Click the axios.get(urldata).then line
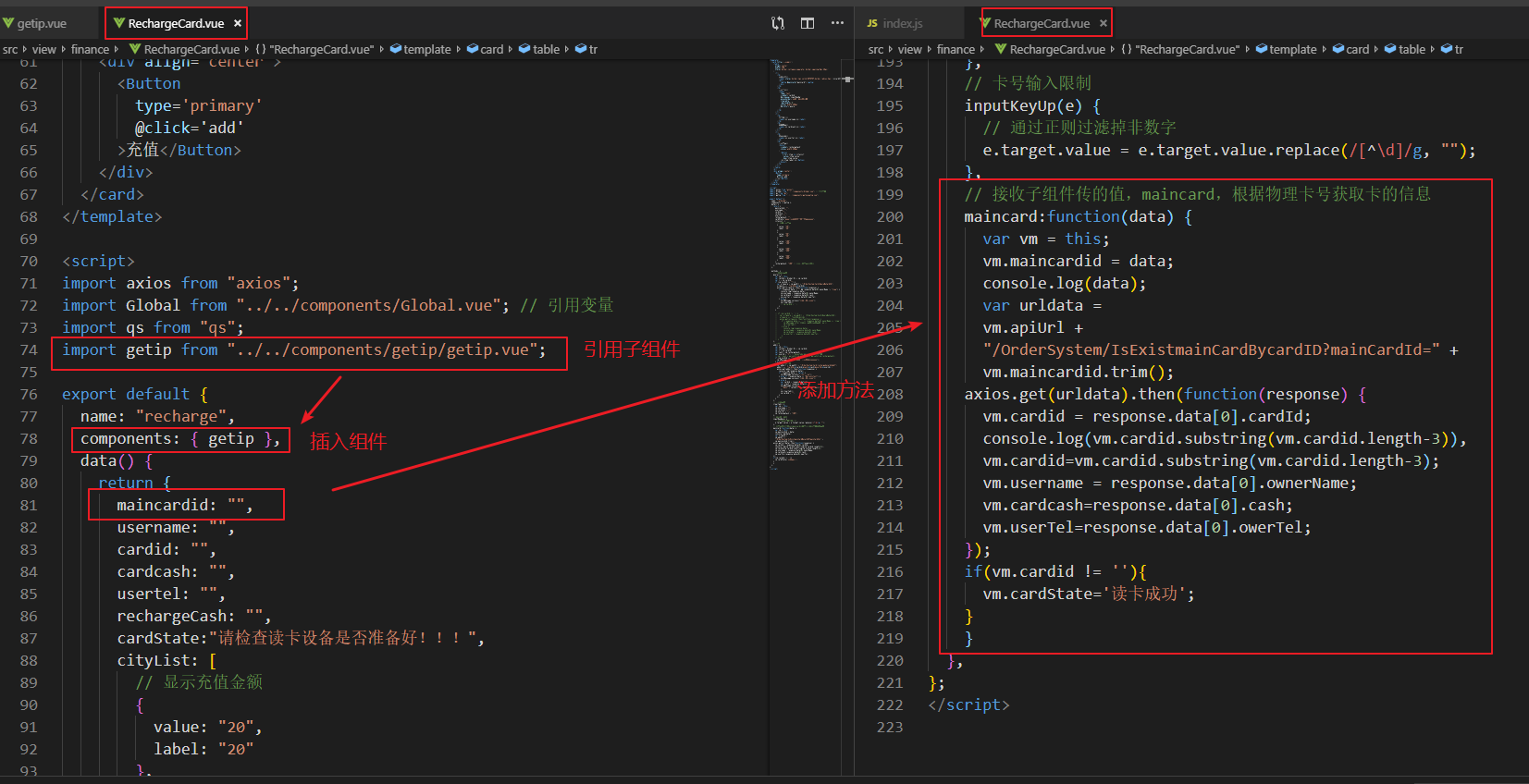 tap(1165, 394)
